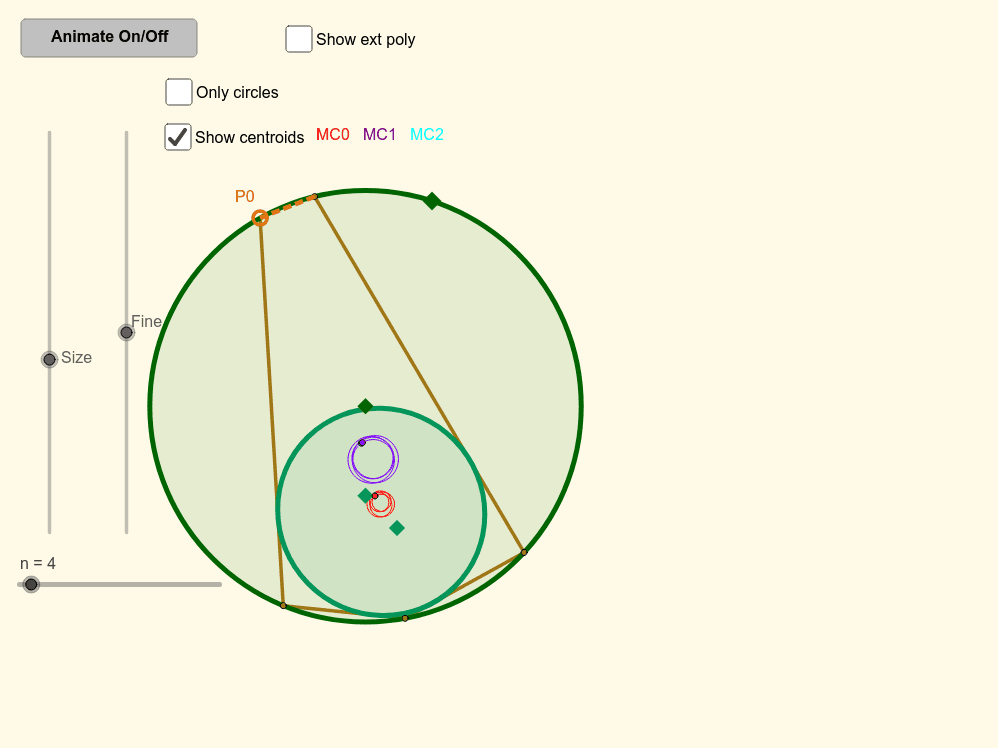Click the MC0 red label
This screenshot has width=1000, height=750.
coord(333,135)
